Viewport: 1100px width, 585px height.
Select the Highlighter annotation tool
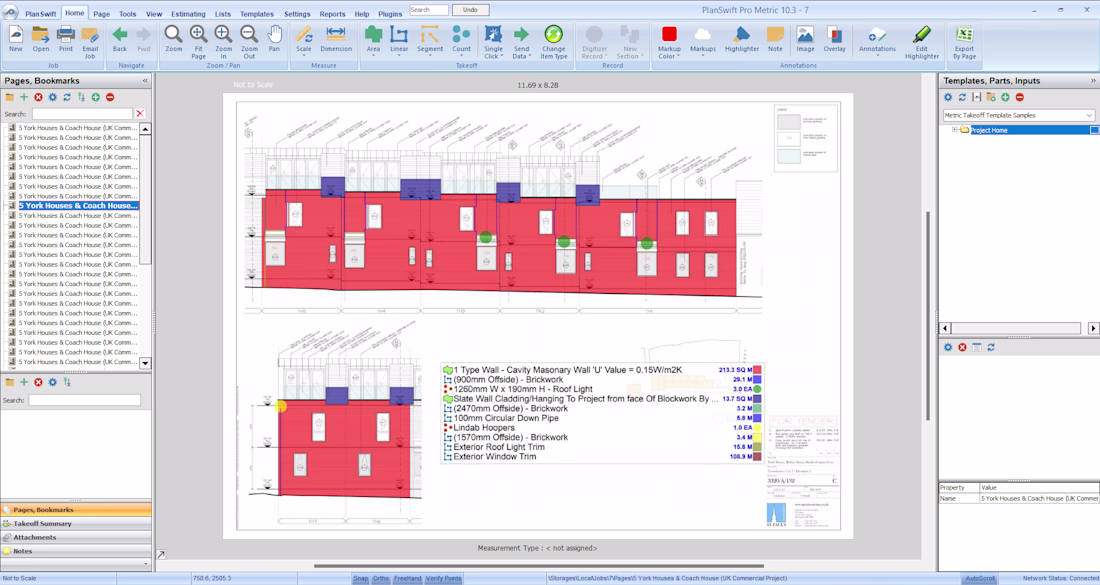[742, 38]
